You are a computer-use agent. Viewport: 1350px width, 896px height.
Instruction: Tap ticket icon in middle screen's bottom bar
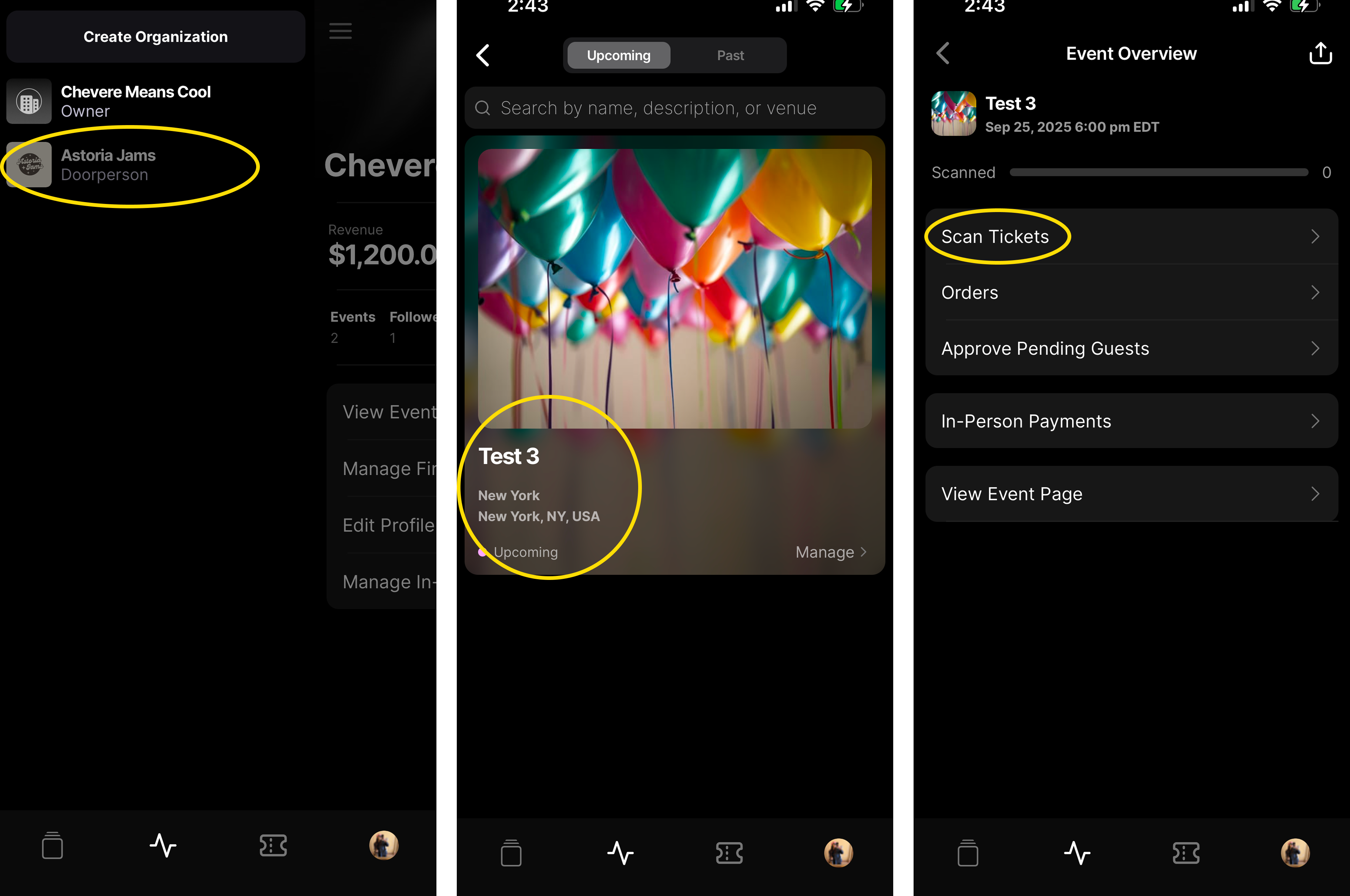[x=729, y=853]
